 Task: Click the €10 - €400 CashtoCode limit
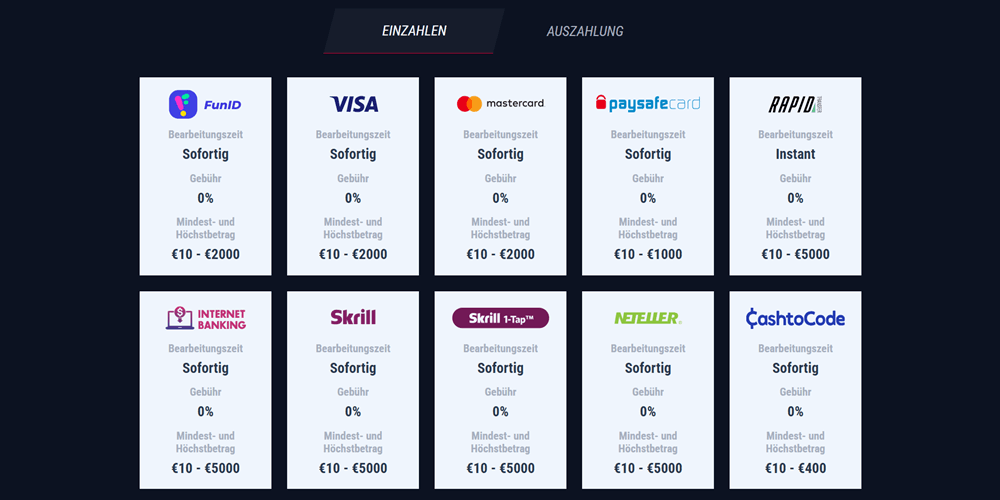click(x=795, y=468)
